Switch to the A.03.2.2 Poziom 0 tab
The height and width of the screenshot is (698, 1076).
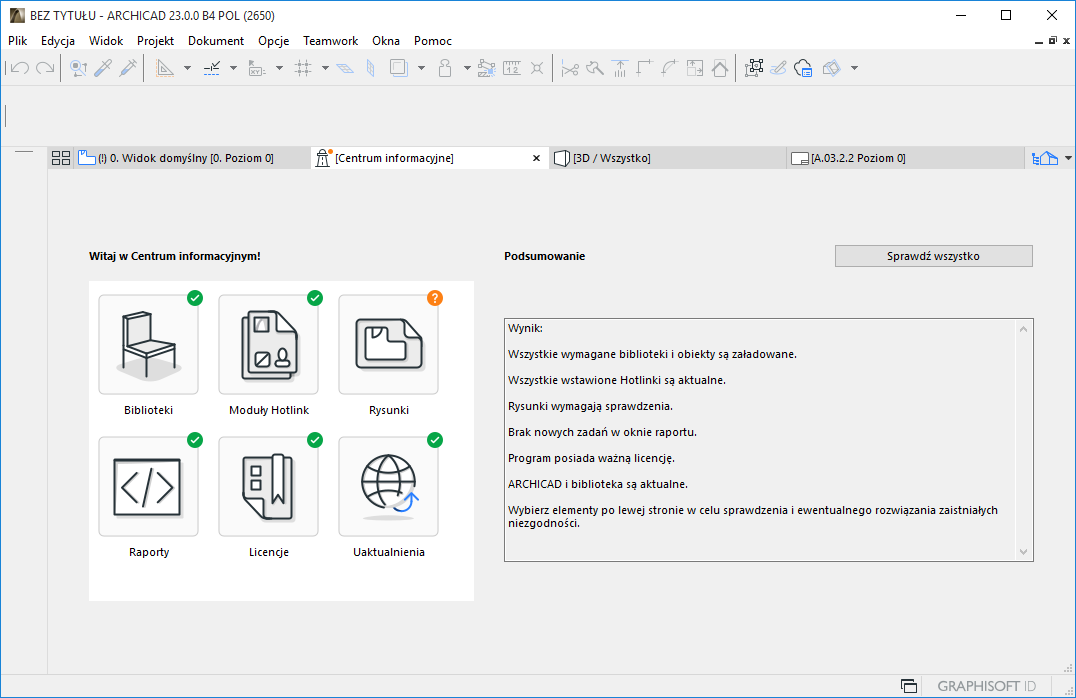[x=858, y=158]
